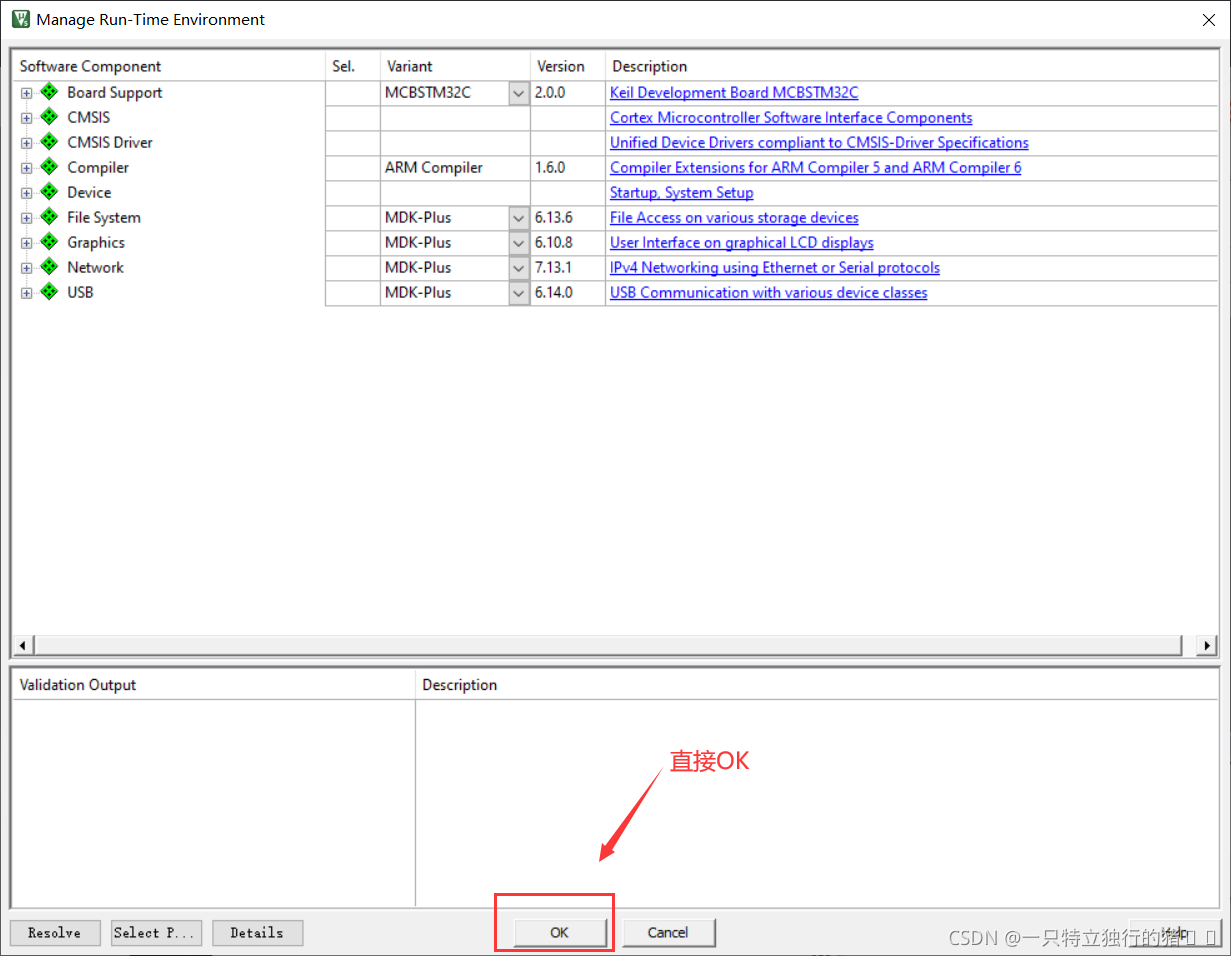Viewport: 1231px width, 956px height.
Task: Select the File System row label
Action: [104, 217]
